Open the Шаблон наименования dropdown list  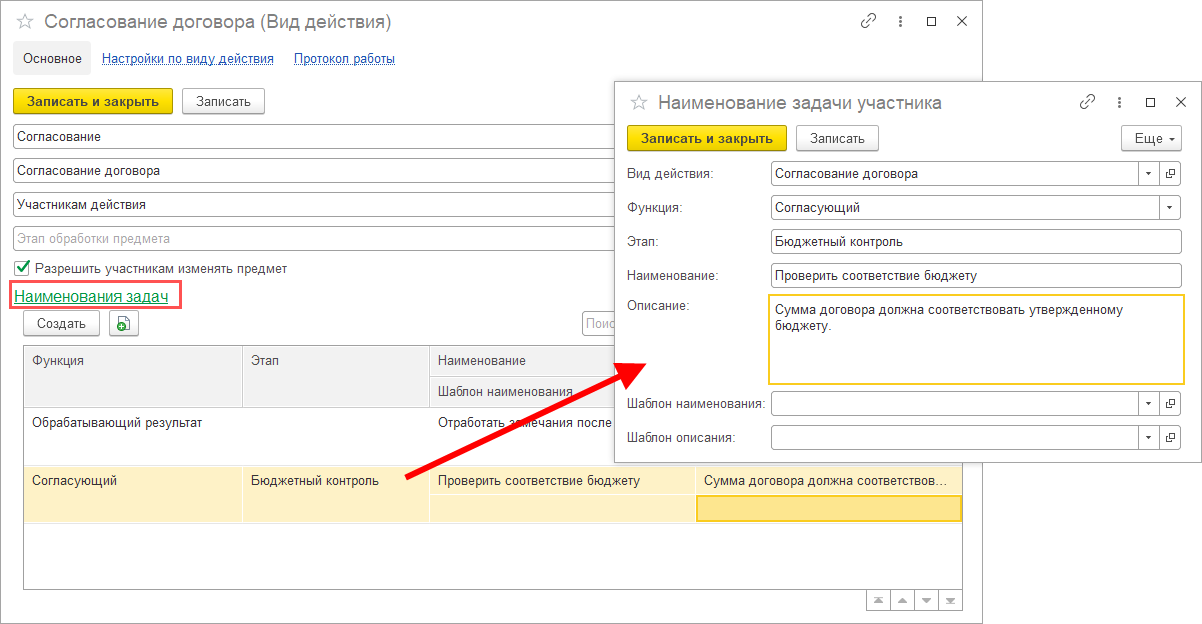[1148, 403]
